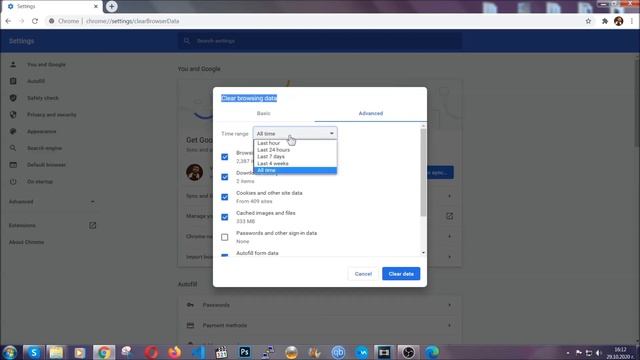Screen dimensions: 640x360
Task: Open qBittorrent from the taskbar
Action: coord(338,352)
